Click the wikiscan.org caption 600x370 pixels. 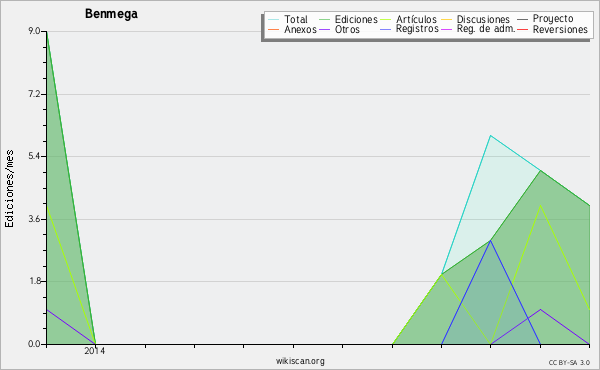[x=300, y=361]
